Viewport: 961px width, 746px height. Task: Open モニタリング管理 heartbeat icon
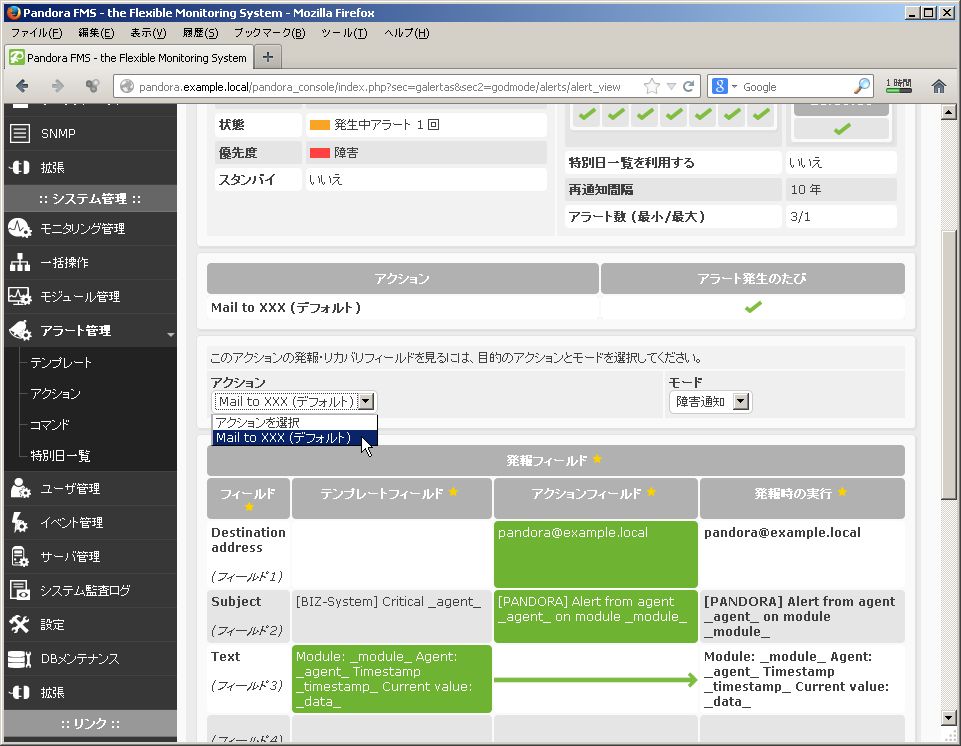20,228
